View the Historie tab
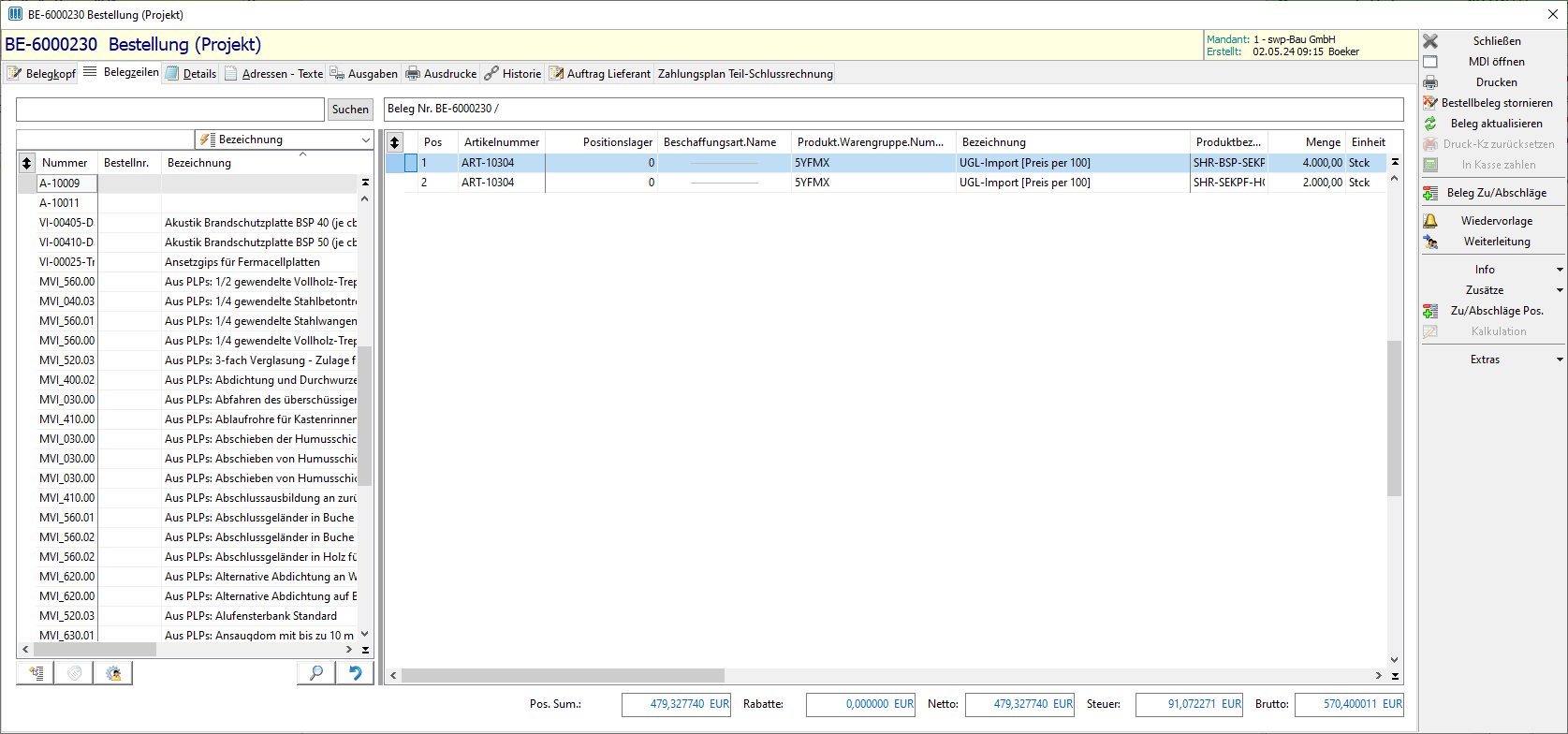 point(512,74)
